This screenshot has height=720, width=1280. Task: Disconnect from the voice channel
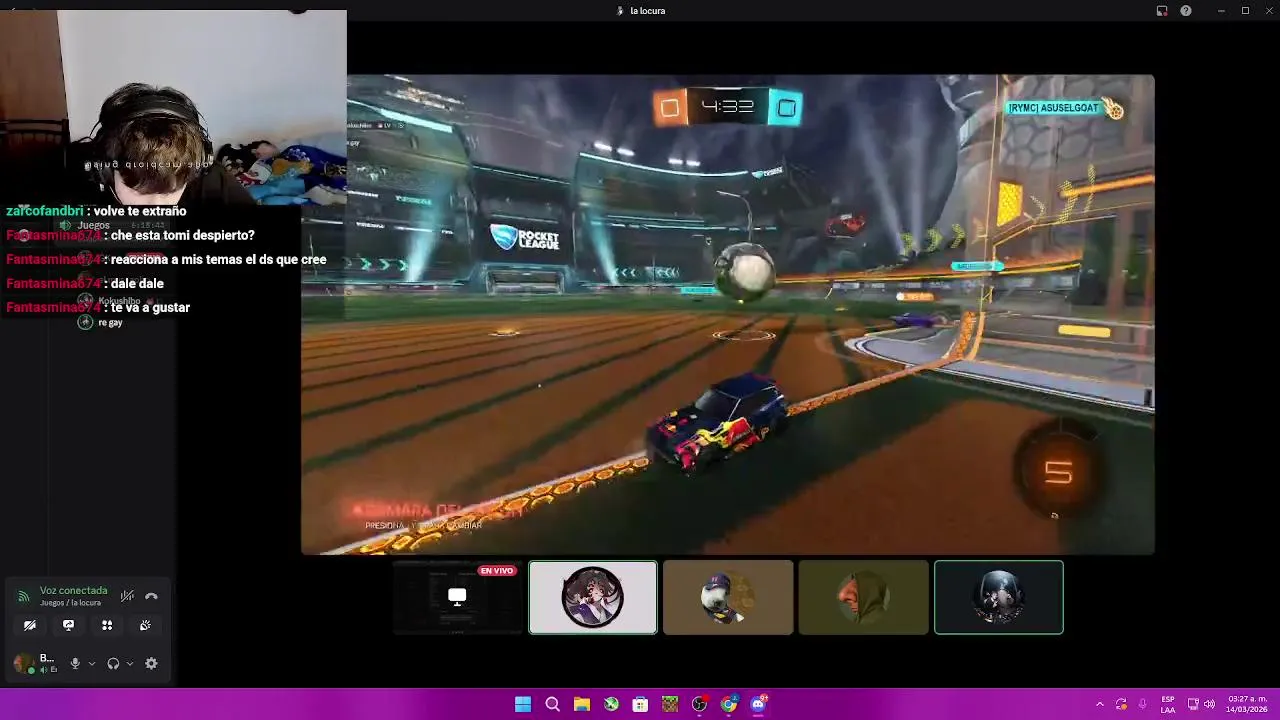[x=151, y=596]
